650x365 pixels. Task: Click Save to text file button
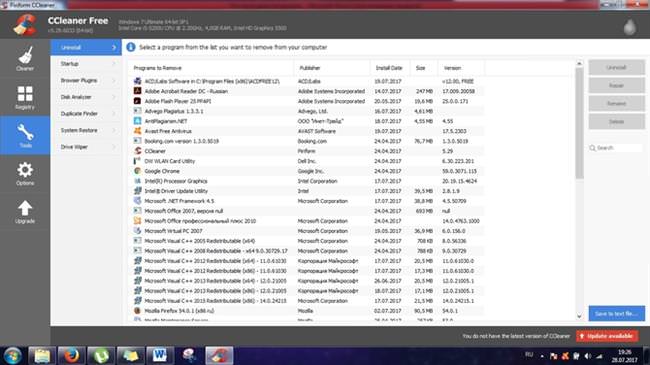click(616, 314)
